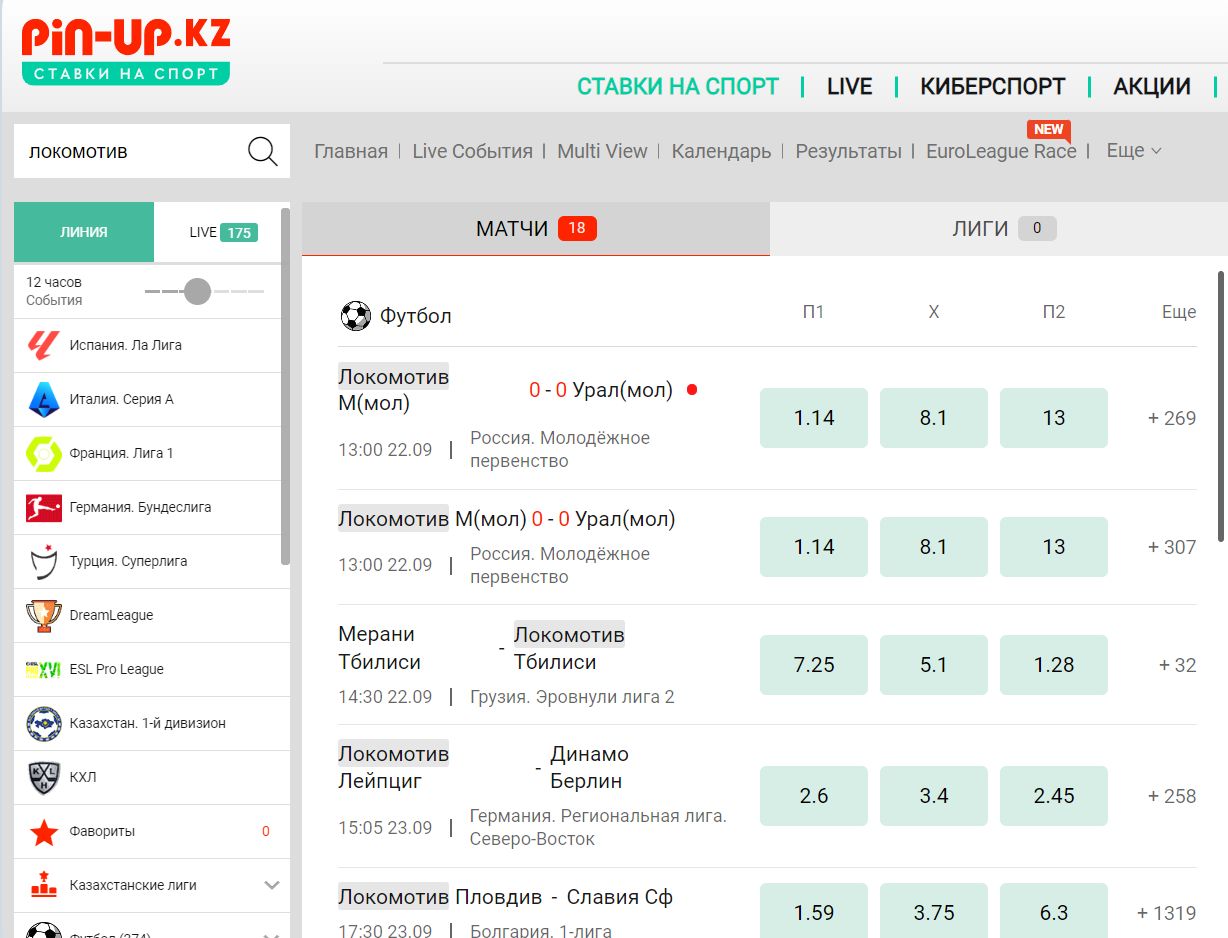Bet П1 at 7.25 on Мерани Тбилиси

pyautogui.click(x=814, y=665)
